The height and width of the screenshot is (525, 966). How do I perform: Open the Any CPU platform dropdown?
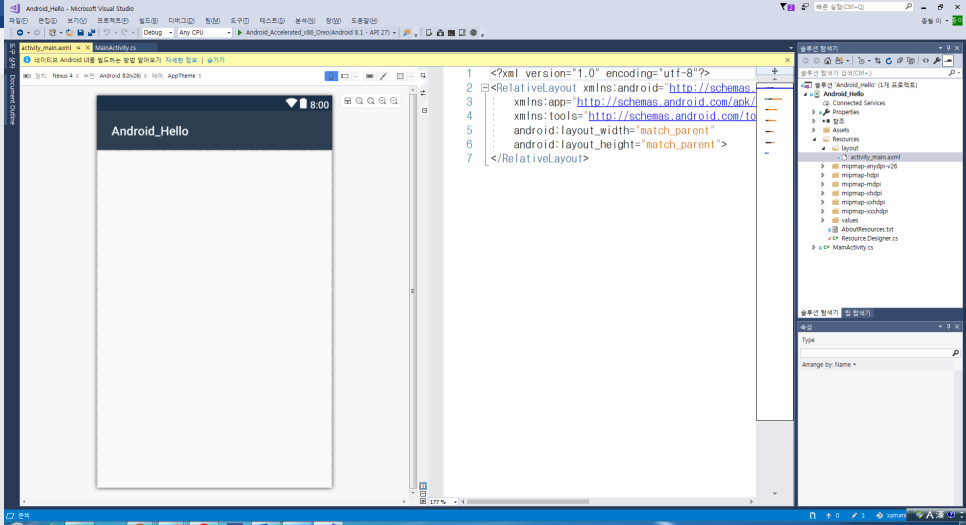(x=204, y=33)
